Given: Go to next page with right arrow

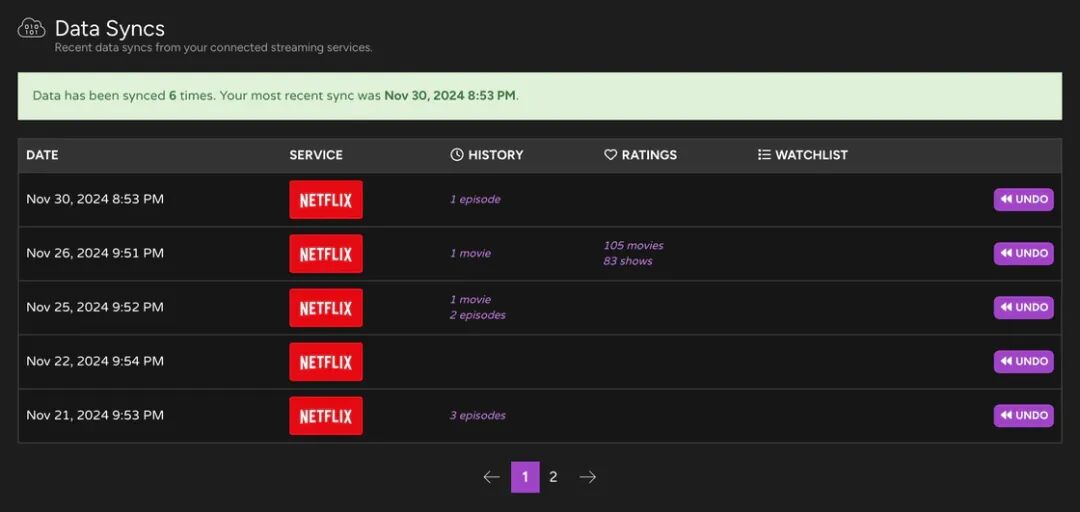Looking at the screenshot, I should tap(588, 477).
